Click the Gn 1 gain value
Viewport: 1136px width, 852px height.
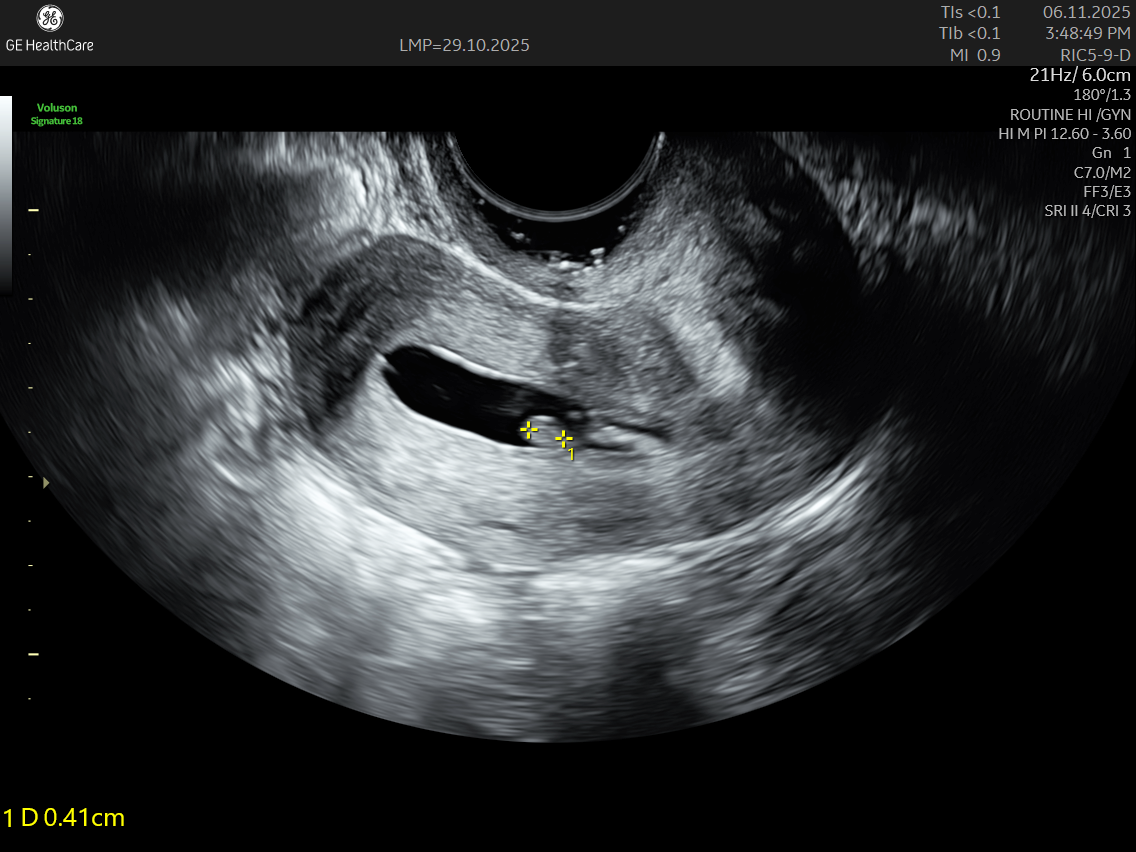[1111, 152]
